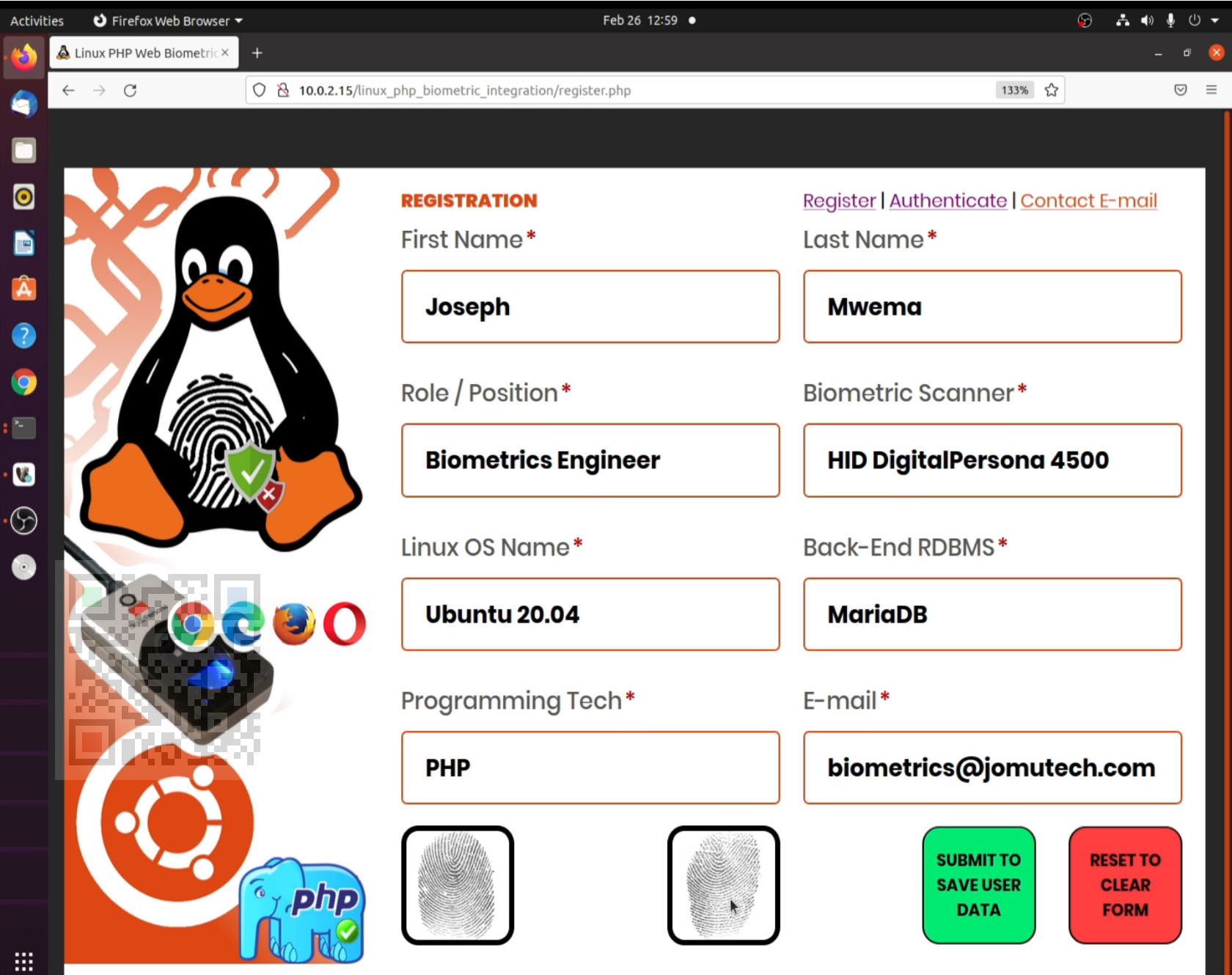Expand the system status power menu
The height and width of the screenshot is (975, 1232).
click(x=1203, y=21)
